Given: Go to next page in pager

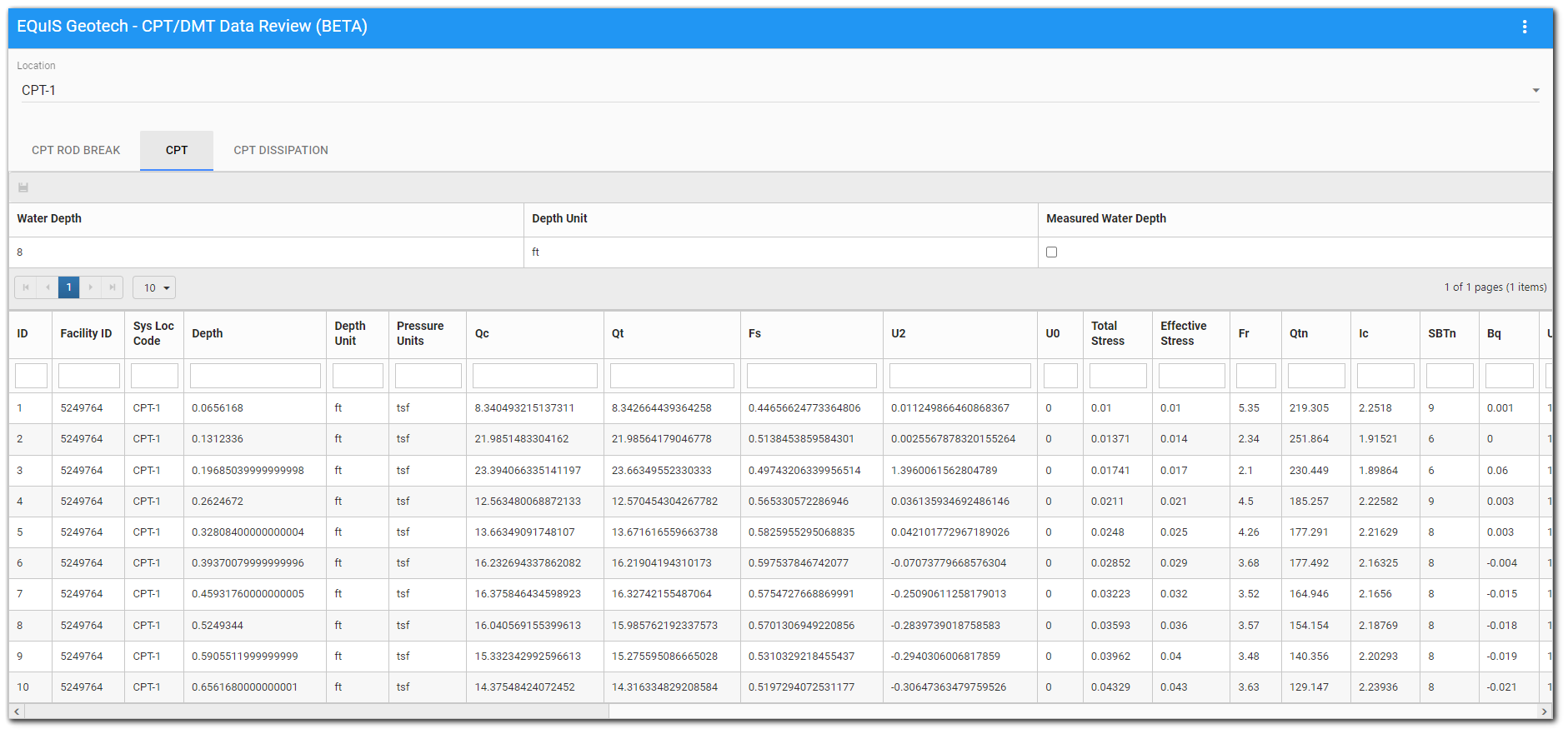Looking at the screenshot, I should click(91, 287).
